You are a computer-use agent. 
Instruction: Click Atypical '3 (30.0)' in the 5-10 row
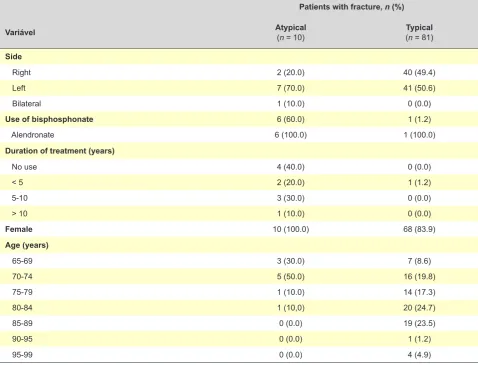click(x=291, y=198)
